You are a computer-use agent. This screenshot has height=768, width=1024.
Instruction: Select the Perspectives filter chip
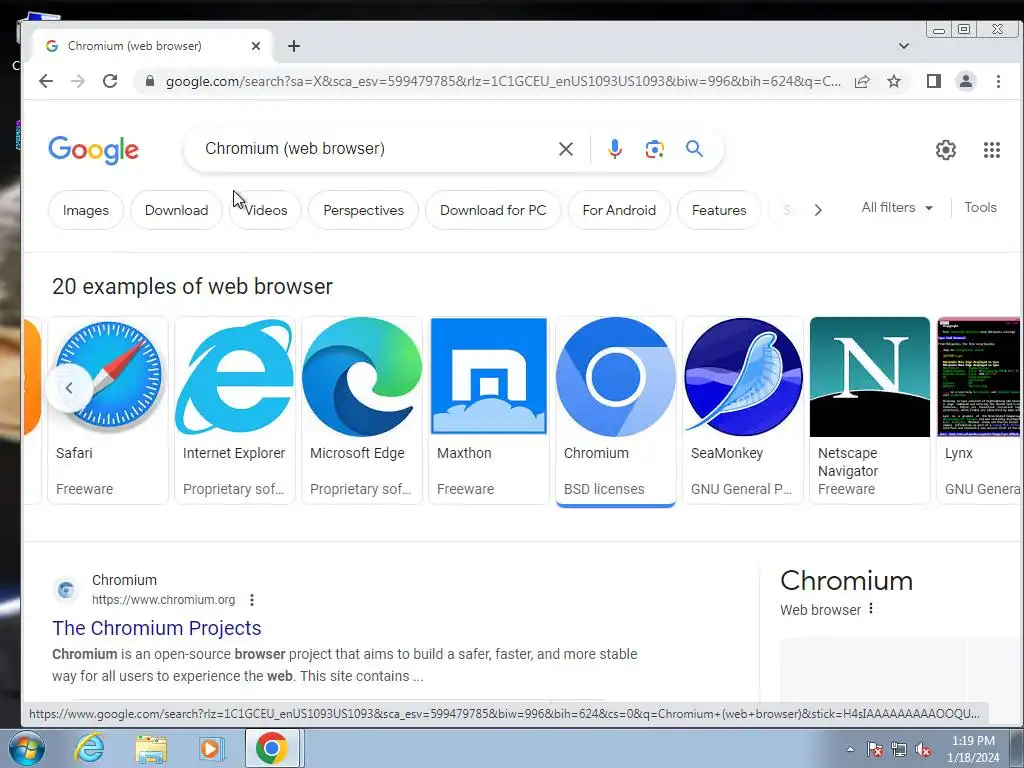[363, 210]
